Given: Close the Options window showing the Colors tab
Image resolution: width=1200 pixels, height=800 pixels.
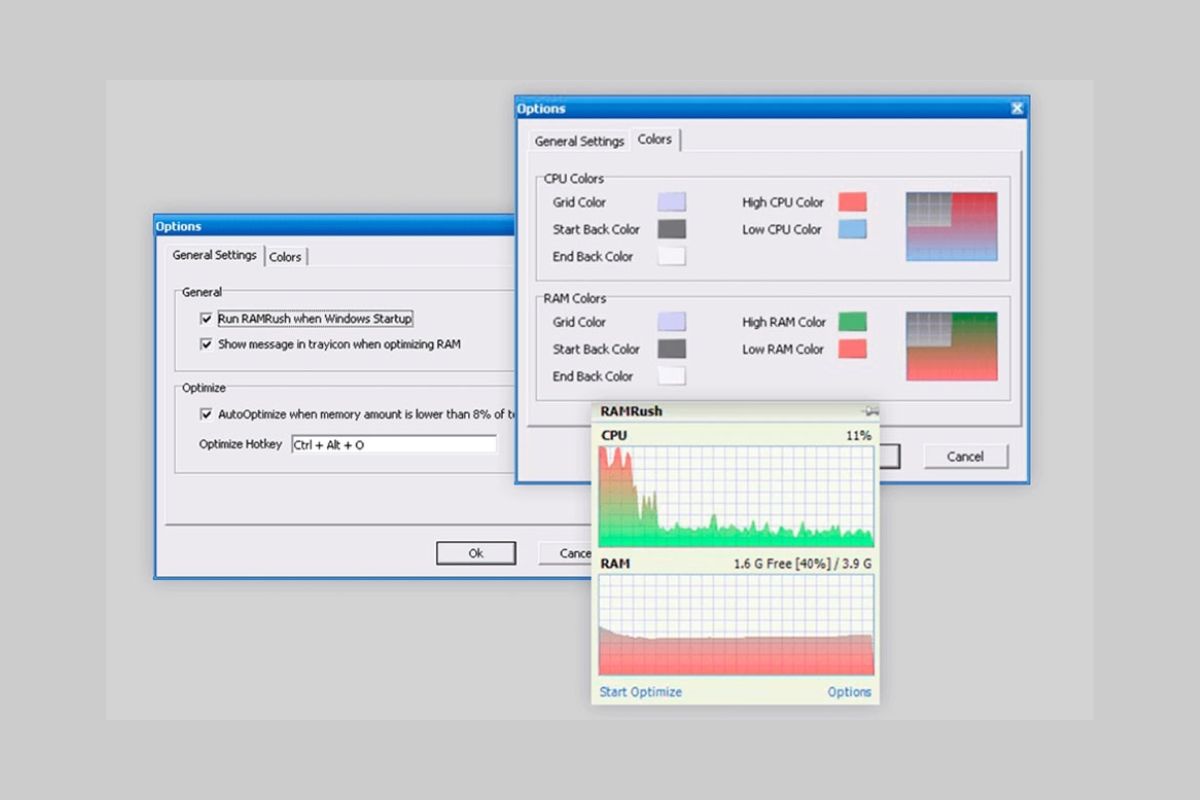Looking at the screenshot, I should tap(1016, 108).
